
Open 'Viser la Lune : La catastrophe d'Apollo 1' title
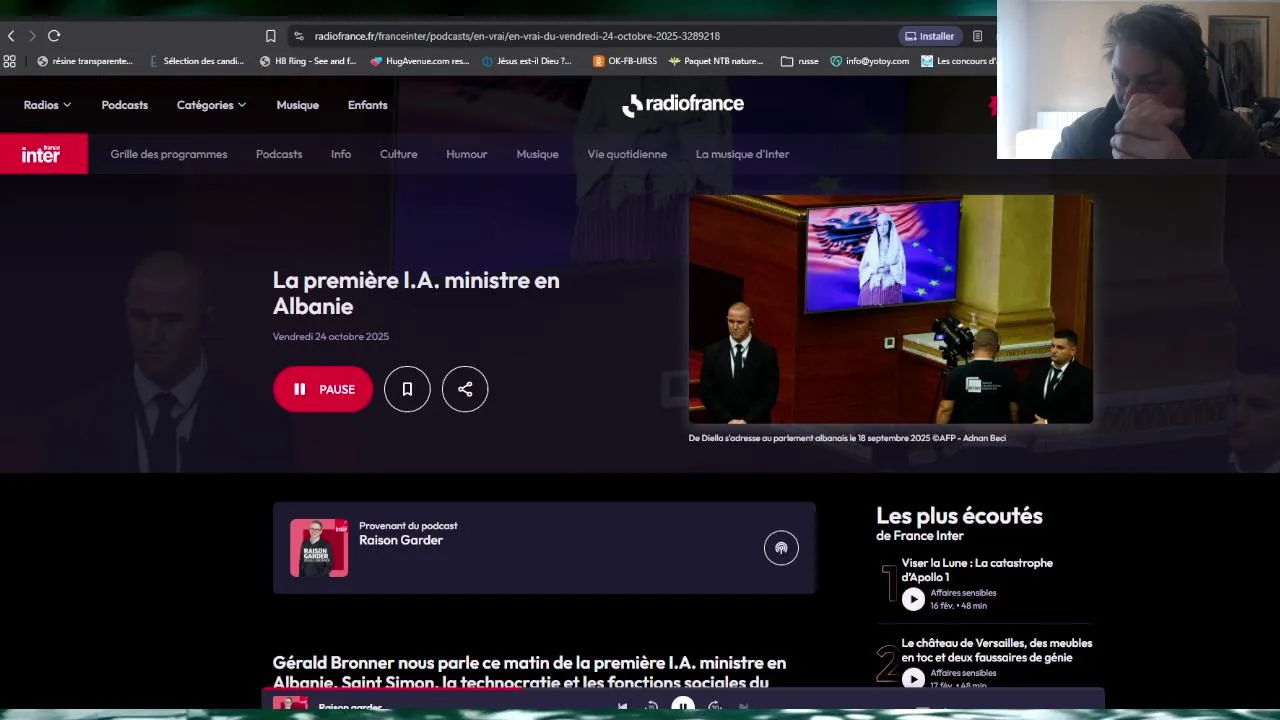[977, 570]
